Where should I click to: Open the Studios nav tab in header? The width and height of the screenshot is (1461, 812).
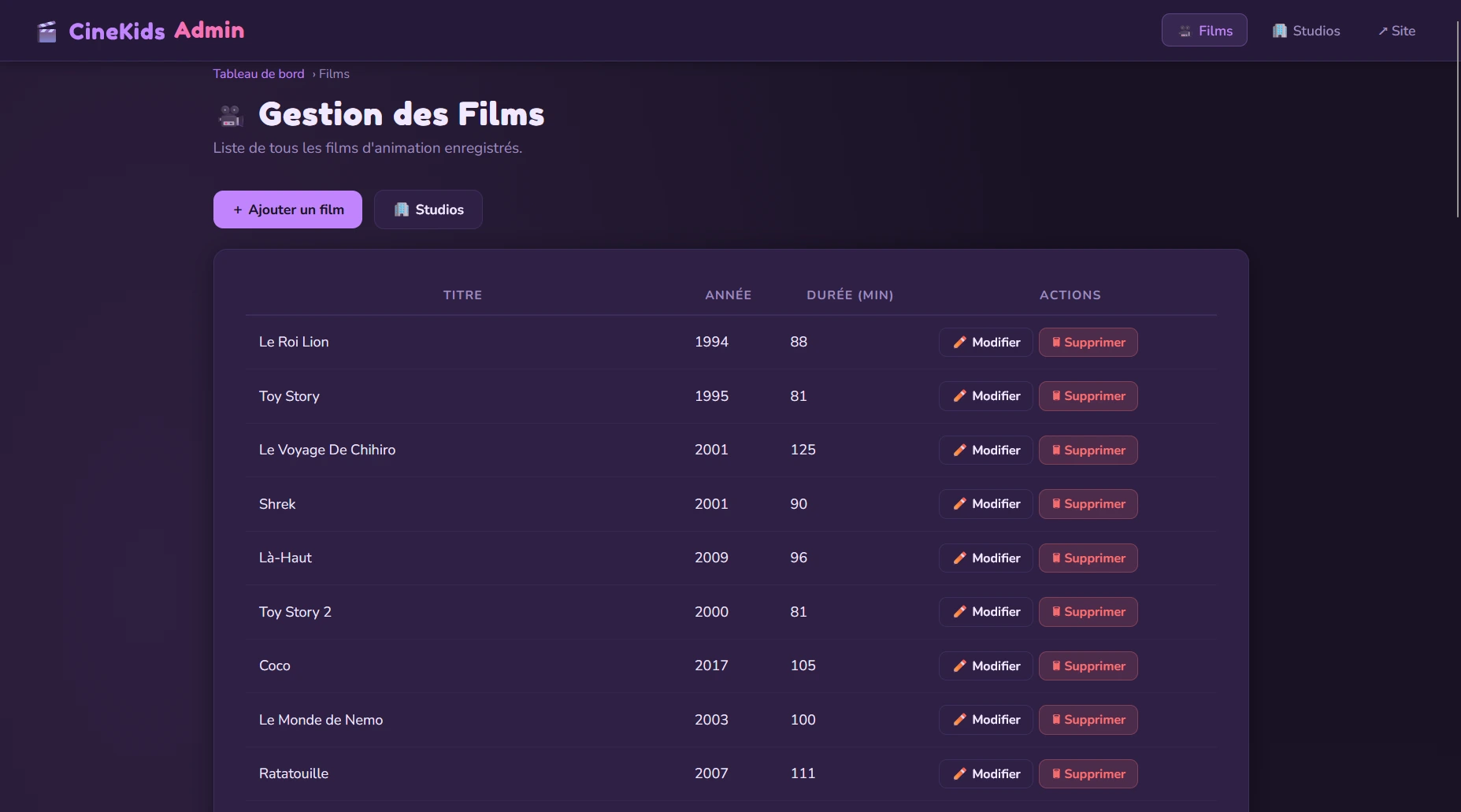1306,30
